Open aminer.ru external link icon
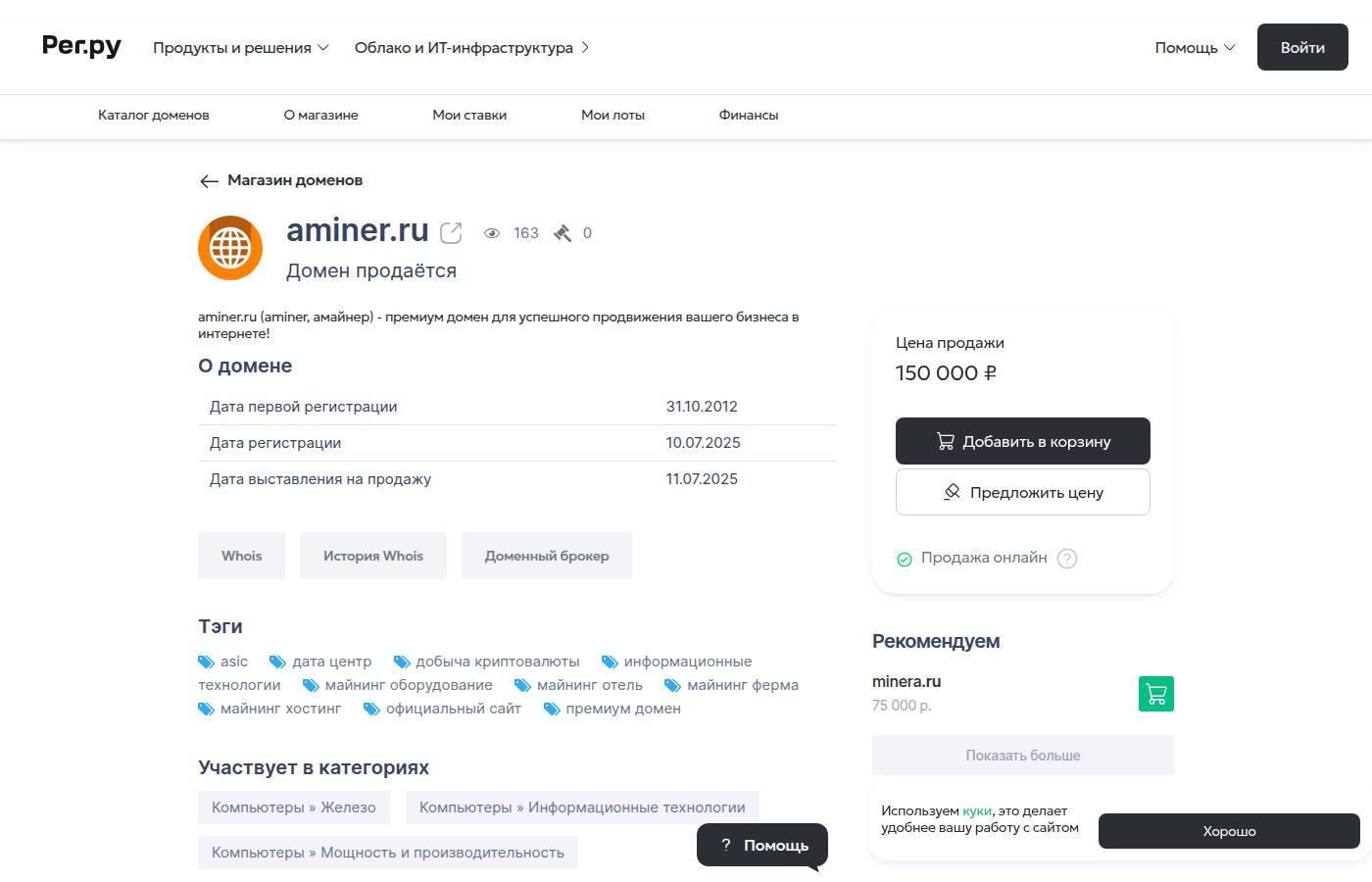1372x882 pixels. coord(451,232)
